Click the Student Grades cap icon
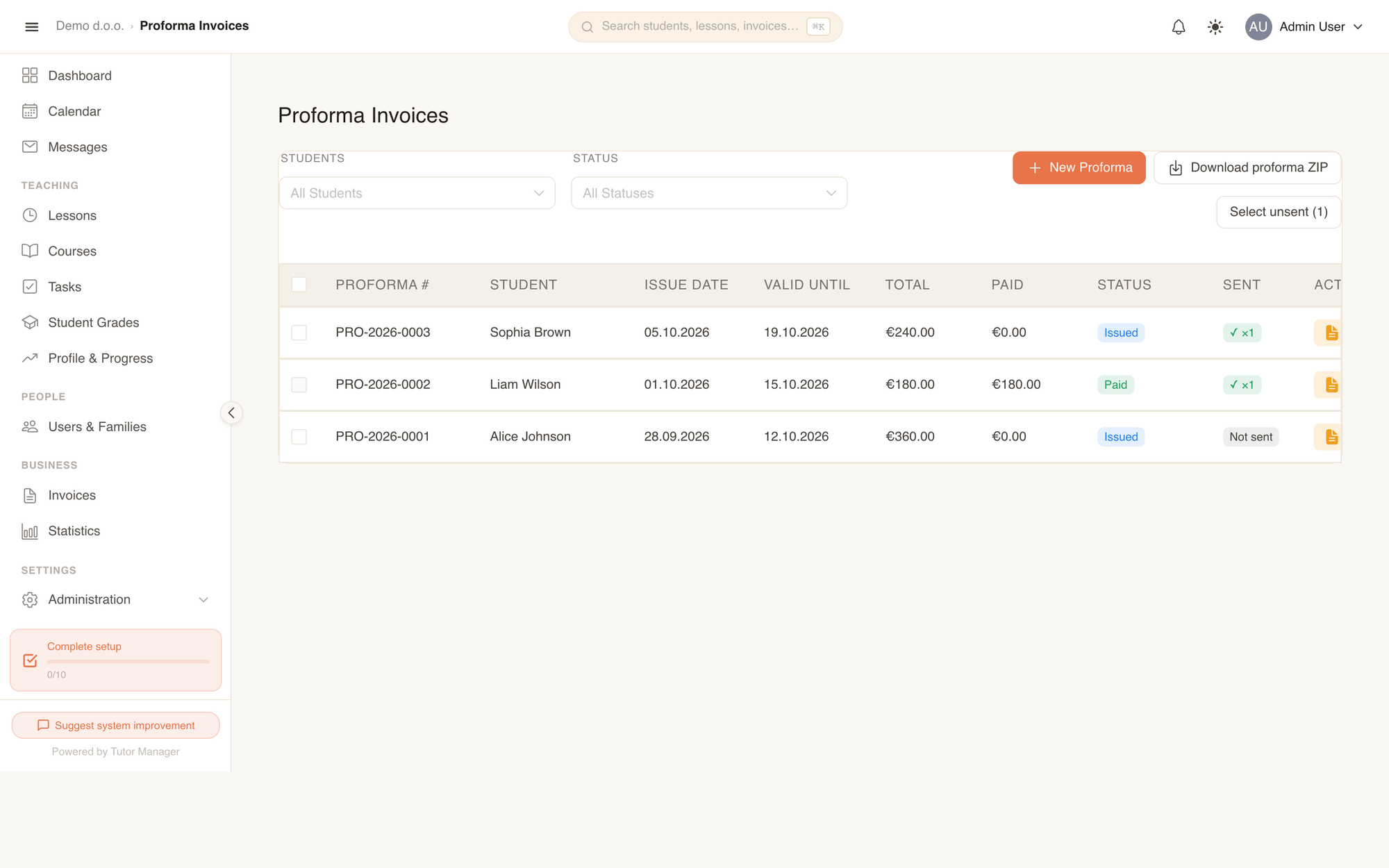1389x868 pixels. point(30,322)
